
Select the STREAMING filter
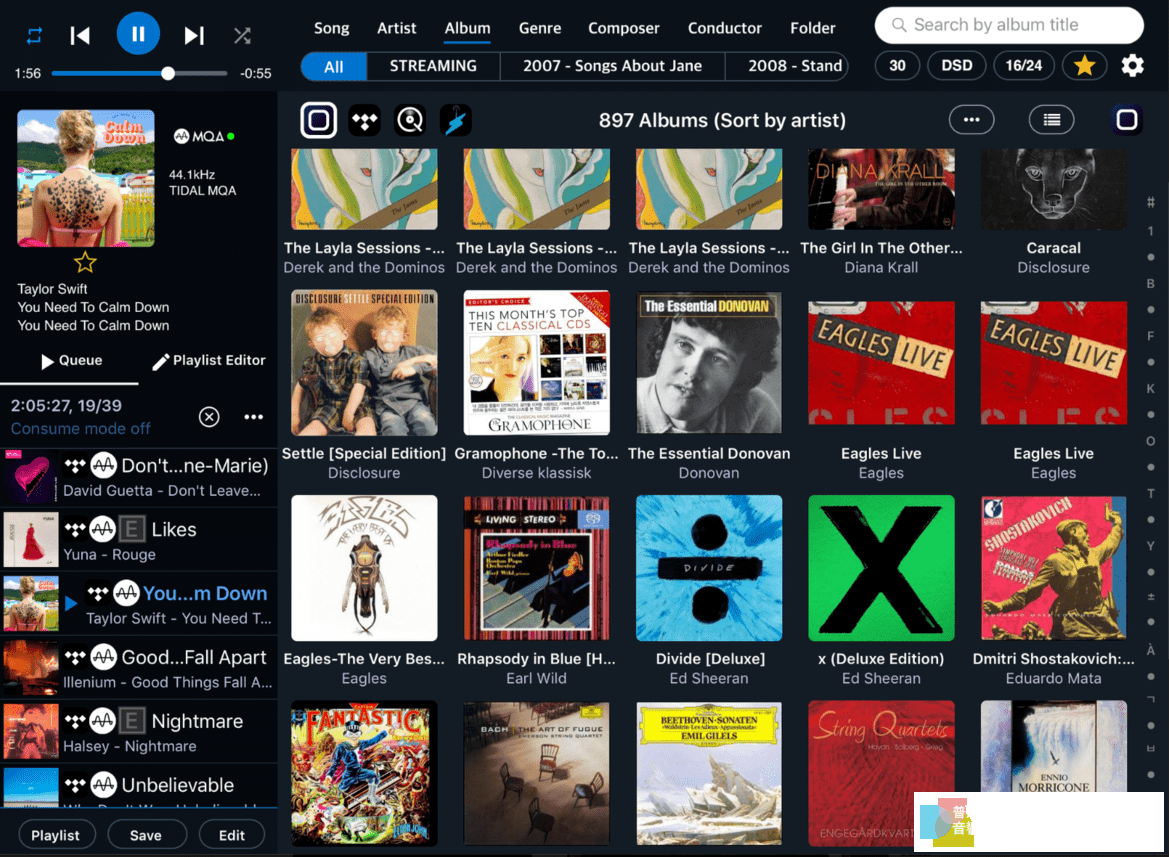tap(433, 66)
